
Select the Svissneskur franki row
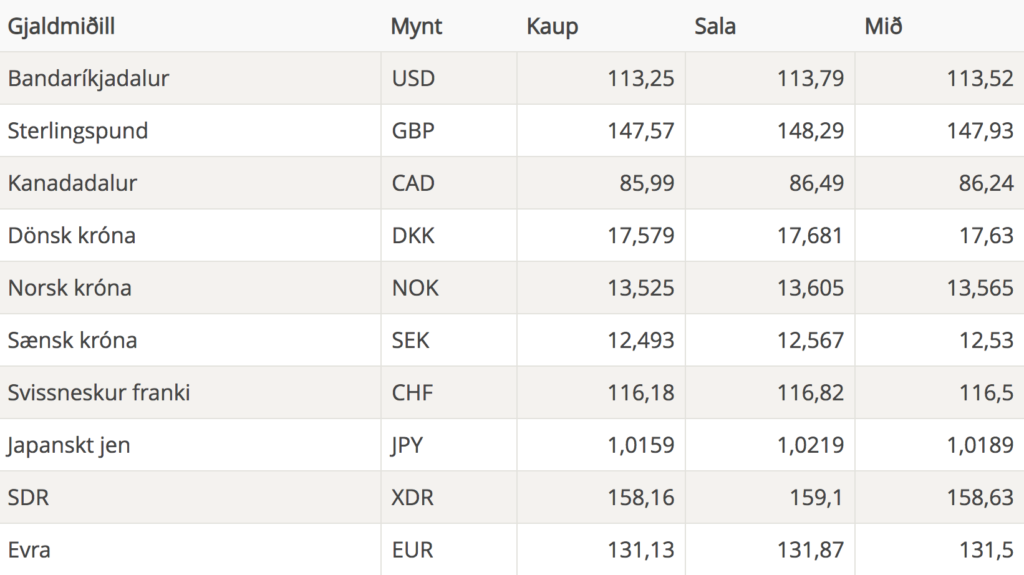[x=512, y=392]
